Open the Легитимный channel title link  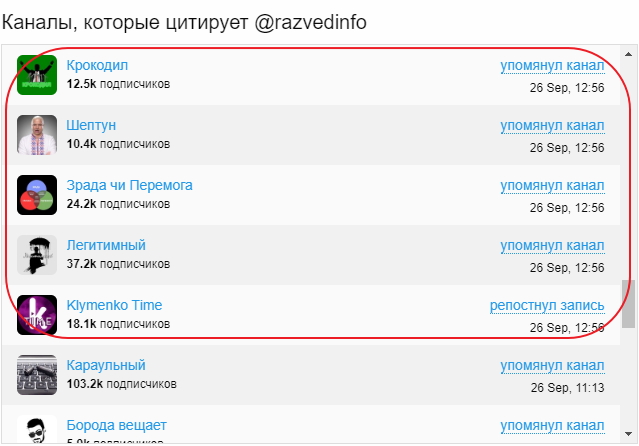pos(106,245)
